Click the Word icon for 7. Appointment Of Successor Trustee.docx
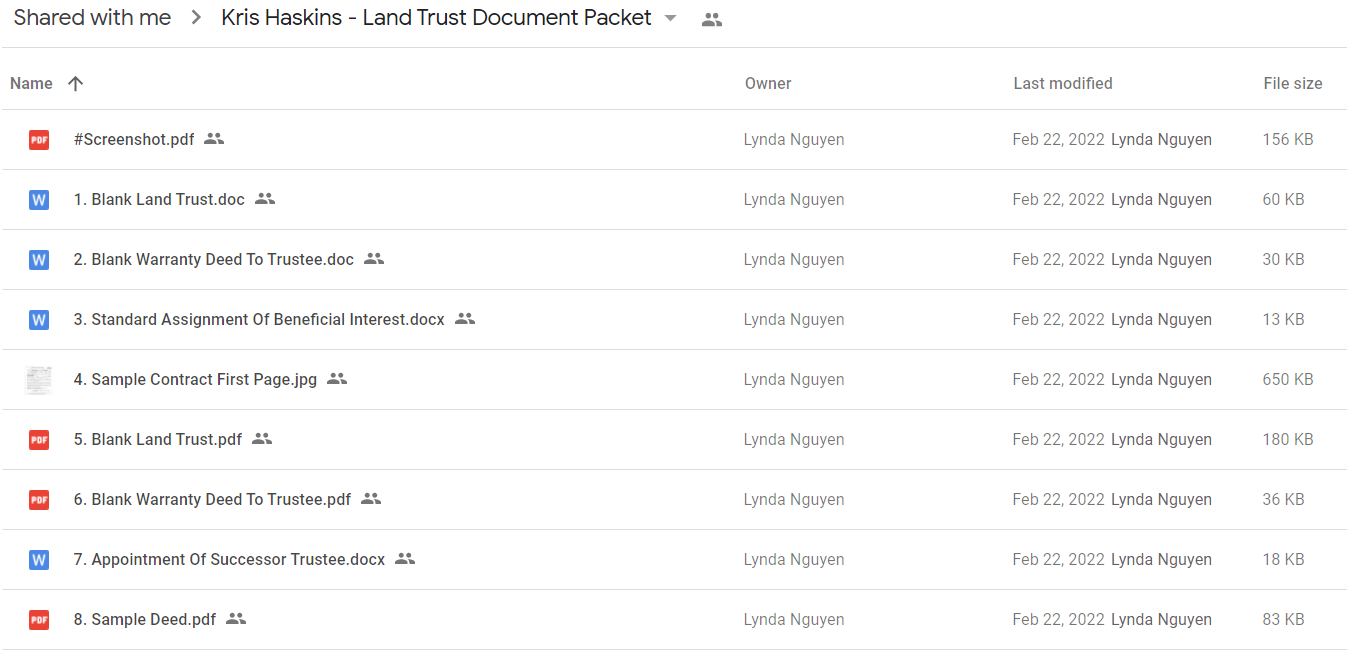Image resolution: width=1347 pixels, height=650 pixels. (39, 560)
